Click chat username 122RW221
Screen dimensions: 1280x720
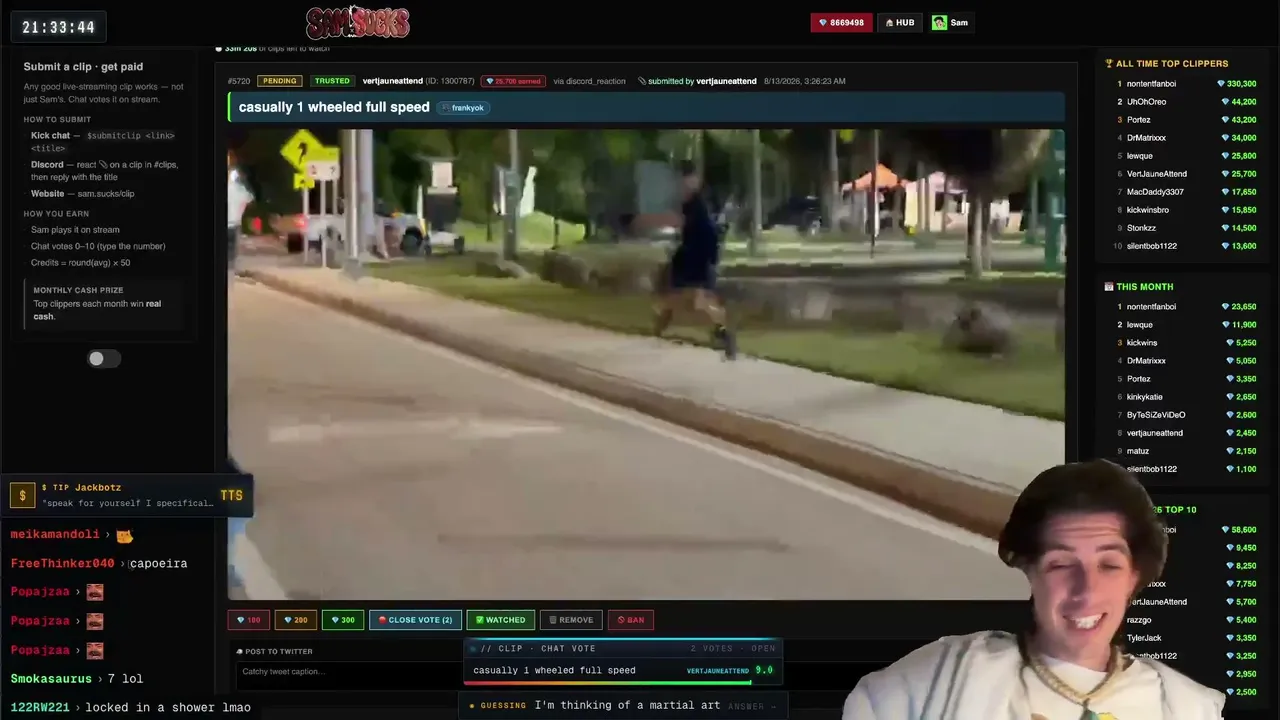(x=40, y=708)
